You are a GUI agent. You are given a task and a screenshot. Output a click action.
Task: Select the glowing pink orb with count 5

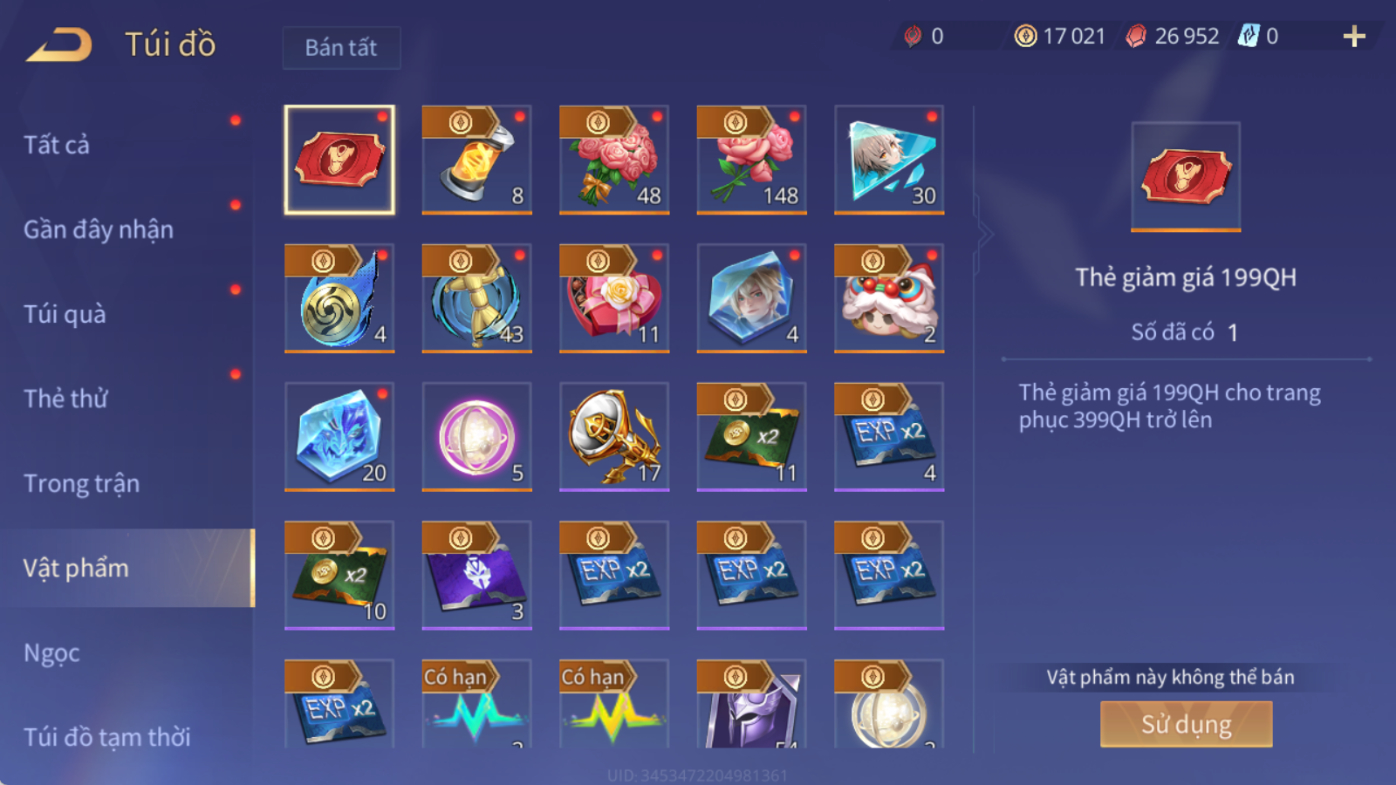(x=476, y=436)
